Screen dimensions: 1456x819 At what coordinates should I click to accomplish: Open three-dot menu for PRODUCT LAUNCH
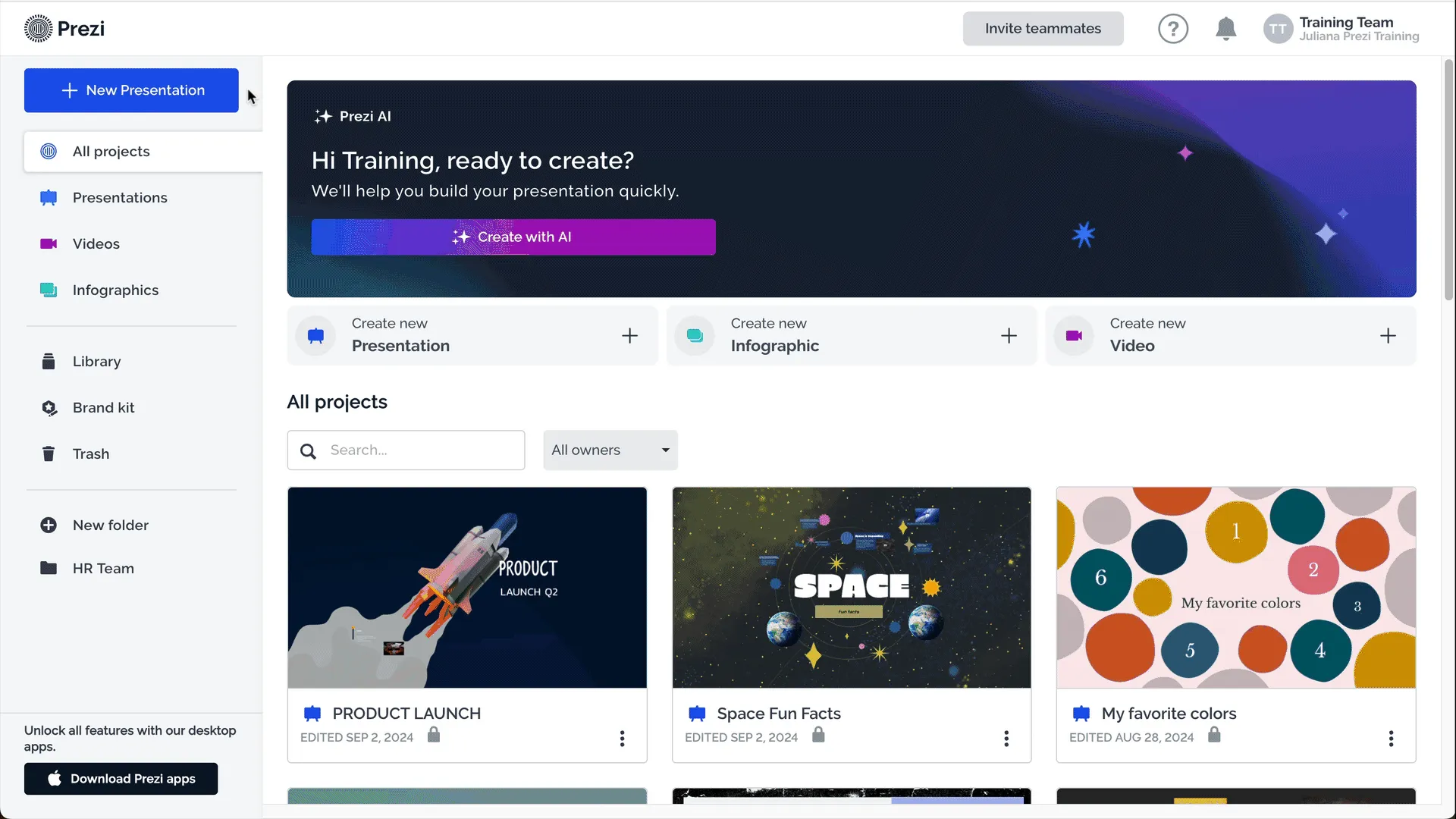[x=622, y=739]
